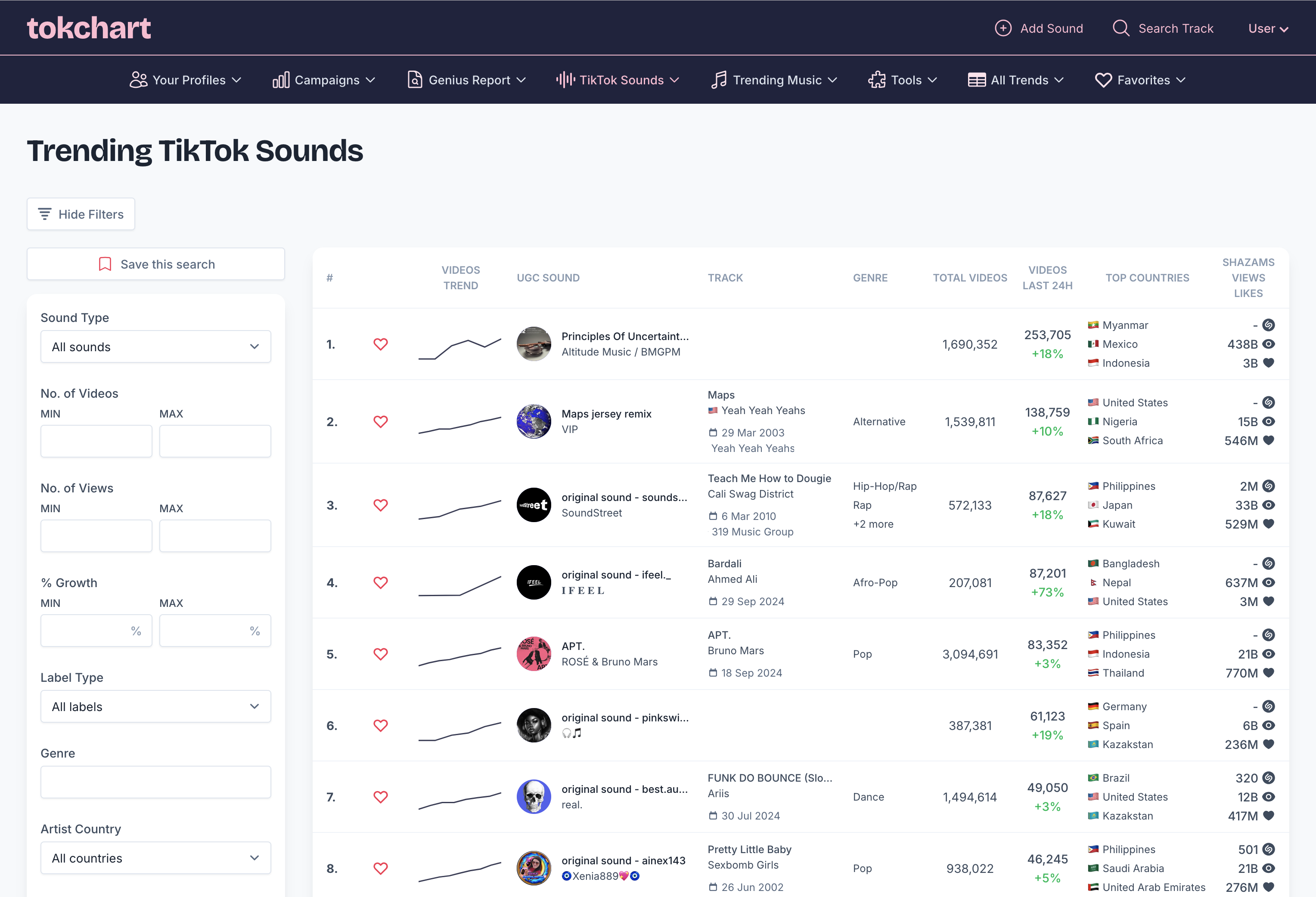Expand the Label Type All labels dropdown
The width and height of the screenshot is (1316, 897).
[x=156, y=706]
